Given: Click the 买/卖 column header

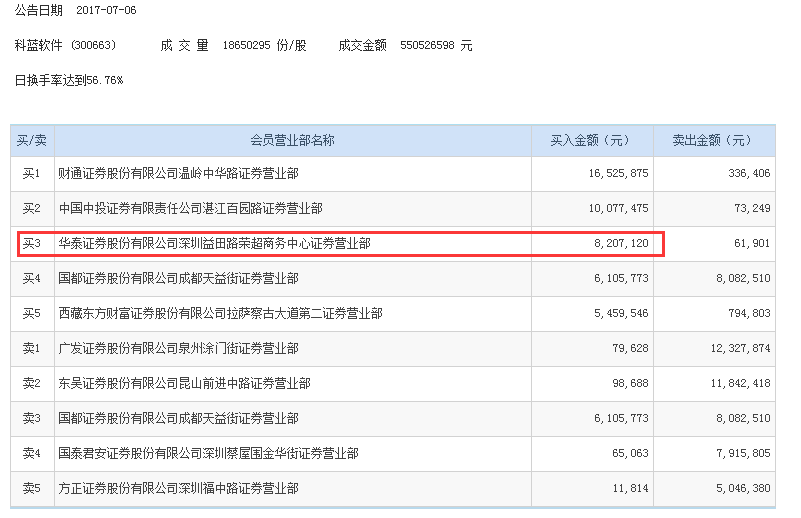Looking at the screenshot, I should coord(32,140).
